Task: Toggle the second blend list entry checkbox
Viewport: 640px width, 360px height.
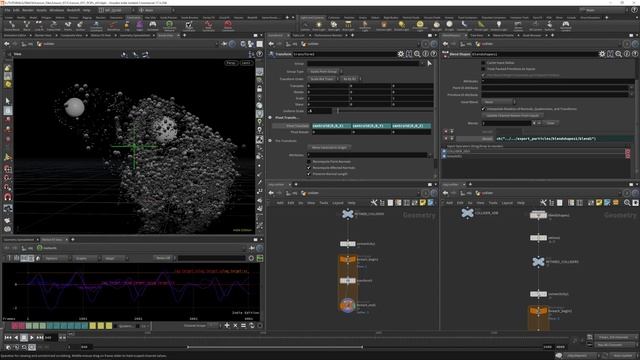Action: click(444, 156)
